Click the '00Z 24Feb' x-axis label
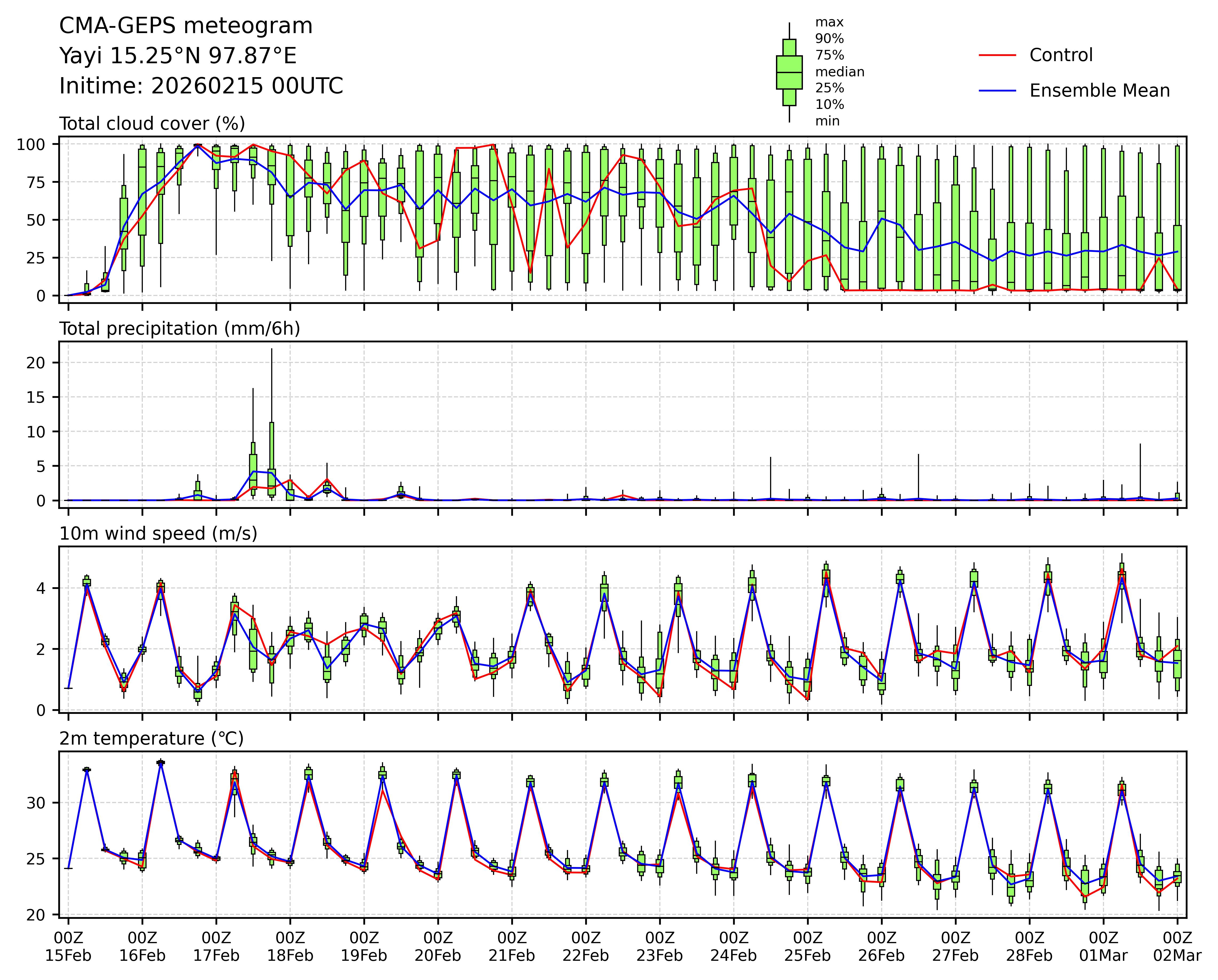 tap(733, 947)
